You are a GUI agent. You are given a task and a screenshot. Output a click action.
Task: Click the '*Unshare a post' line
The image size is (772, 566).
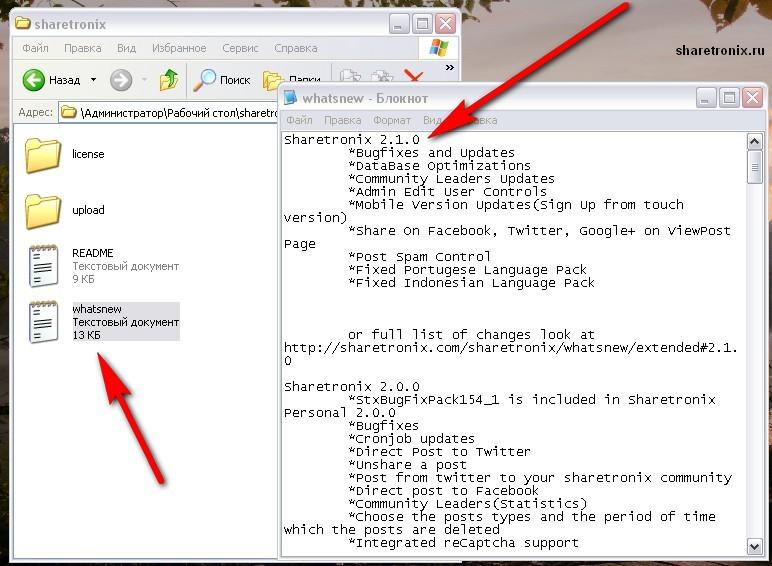(407, 465)
